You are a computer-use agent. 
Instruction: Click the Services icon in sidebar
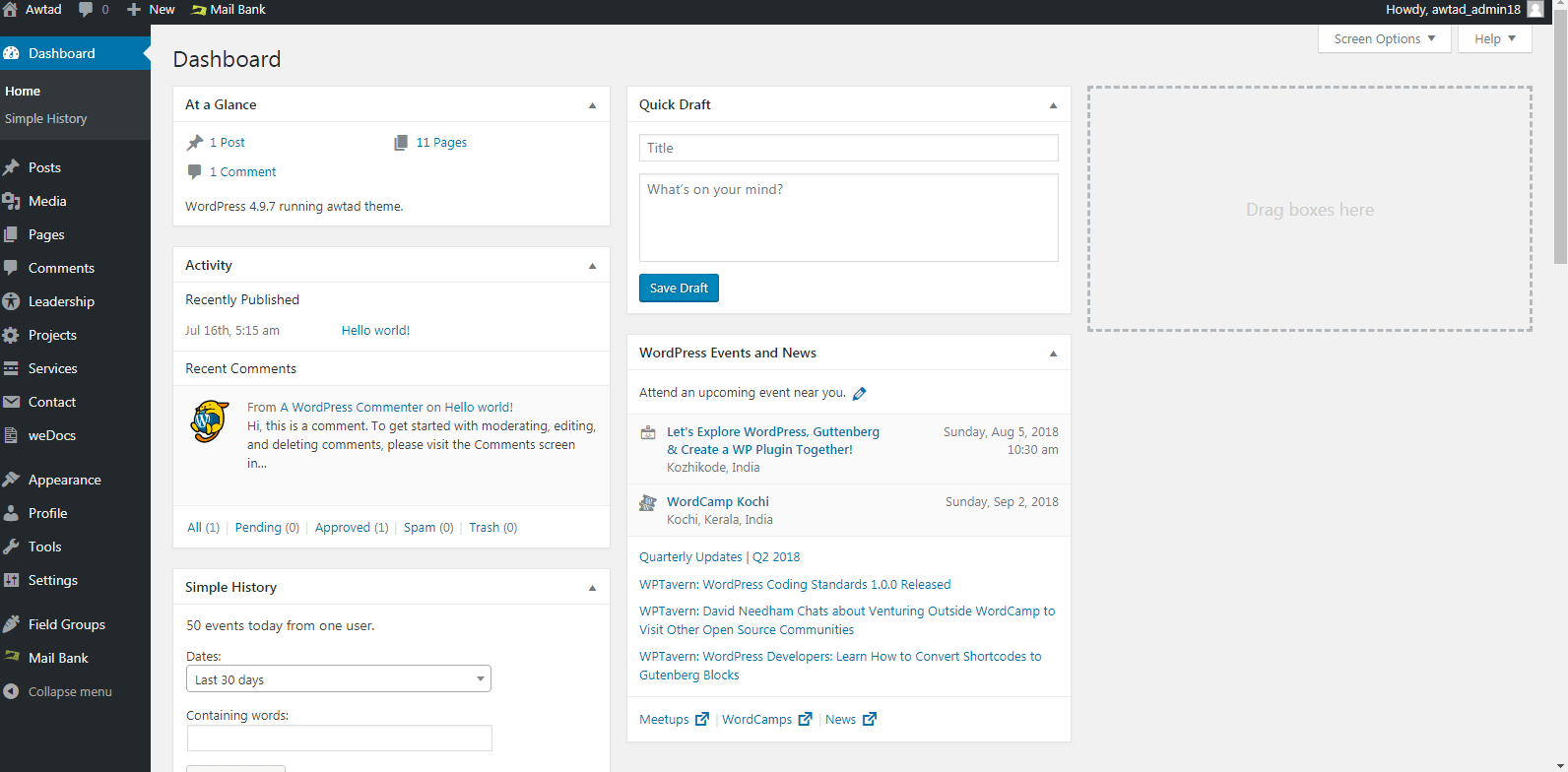pos(11,368)
